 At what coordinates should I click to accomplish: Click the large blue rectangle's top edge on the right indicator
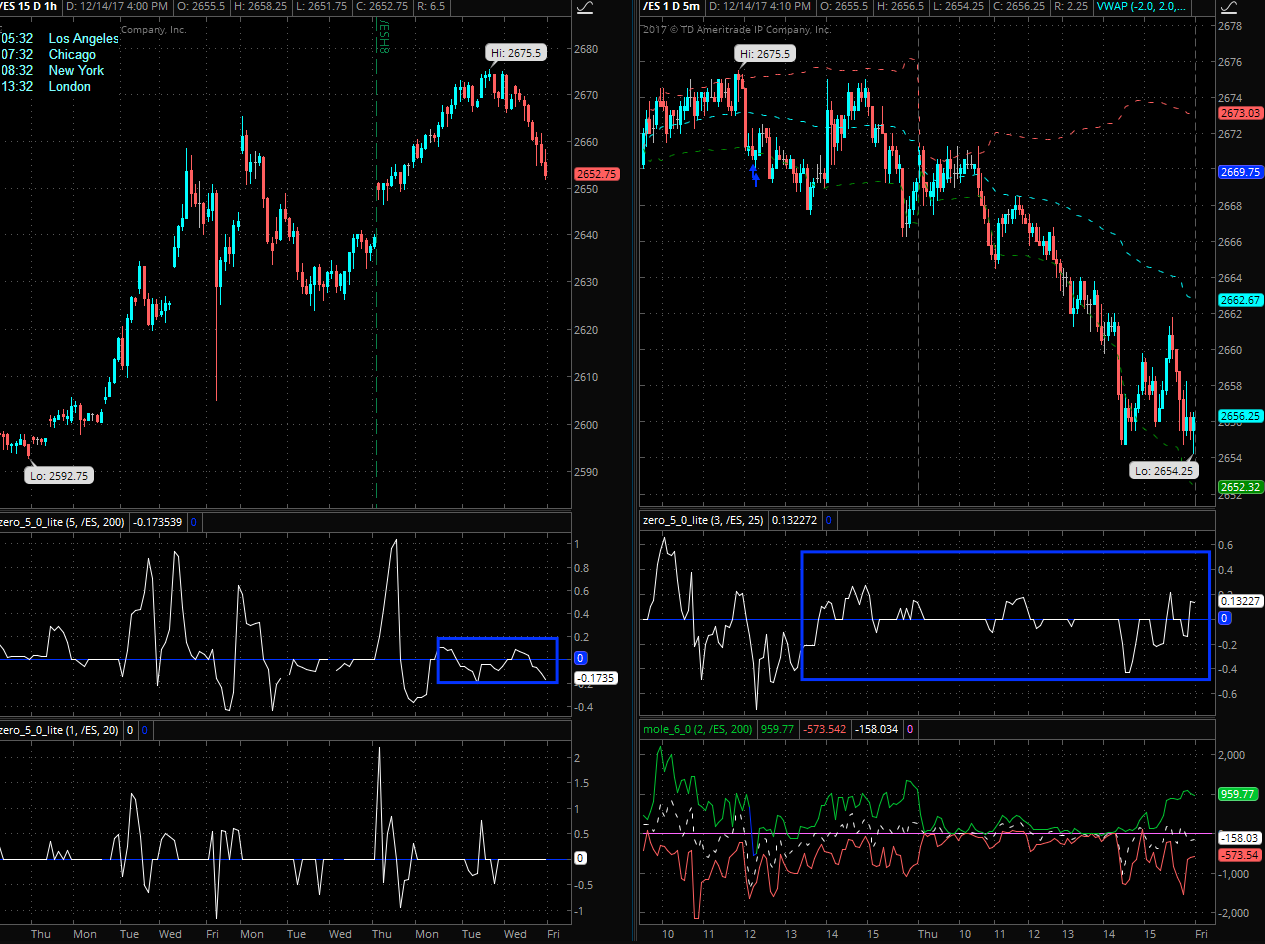pyautogui.click(x=1005, y=552)
